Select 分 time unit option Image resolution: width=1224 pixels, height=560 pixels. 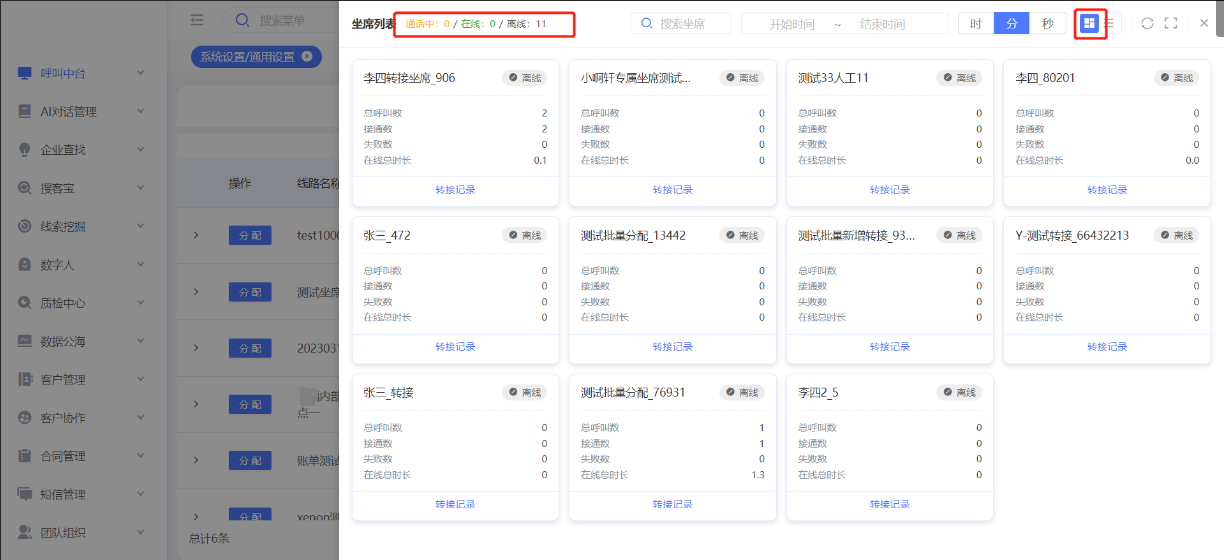(1012, 23)
